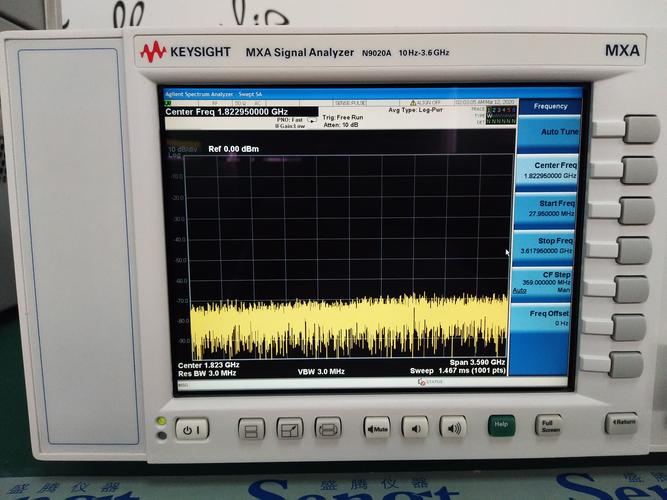
Task: Toggle Full Screen display mode
Action: pyautogui.click(x=548, y=425)
